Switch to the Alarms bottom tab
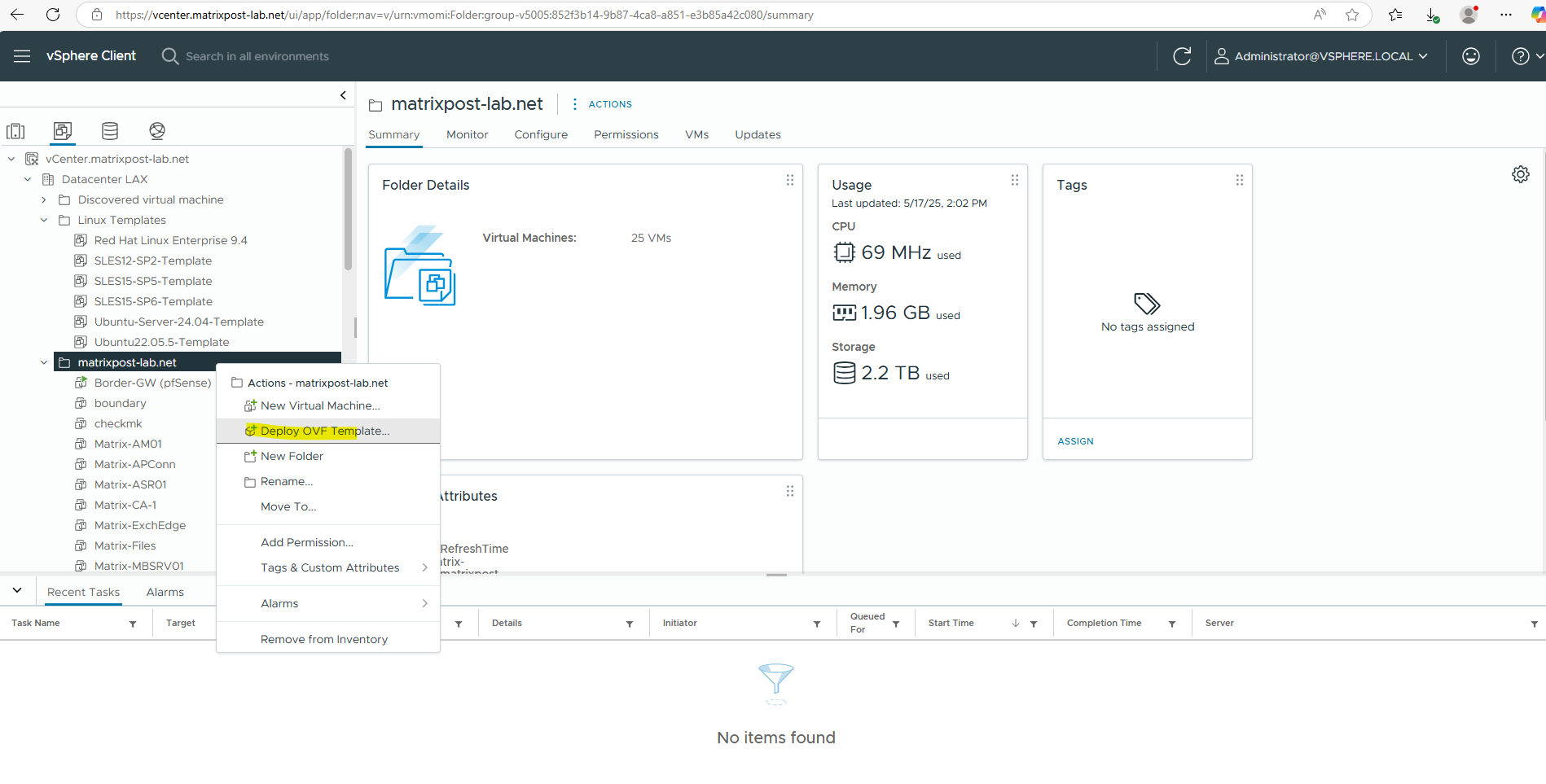 point(165,592)
